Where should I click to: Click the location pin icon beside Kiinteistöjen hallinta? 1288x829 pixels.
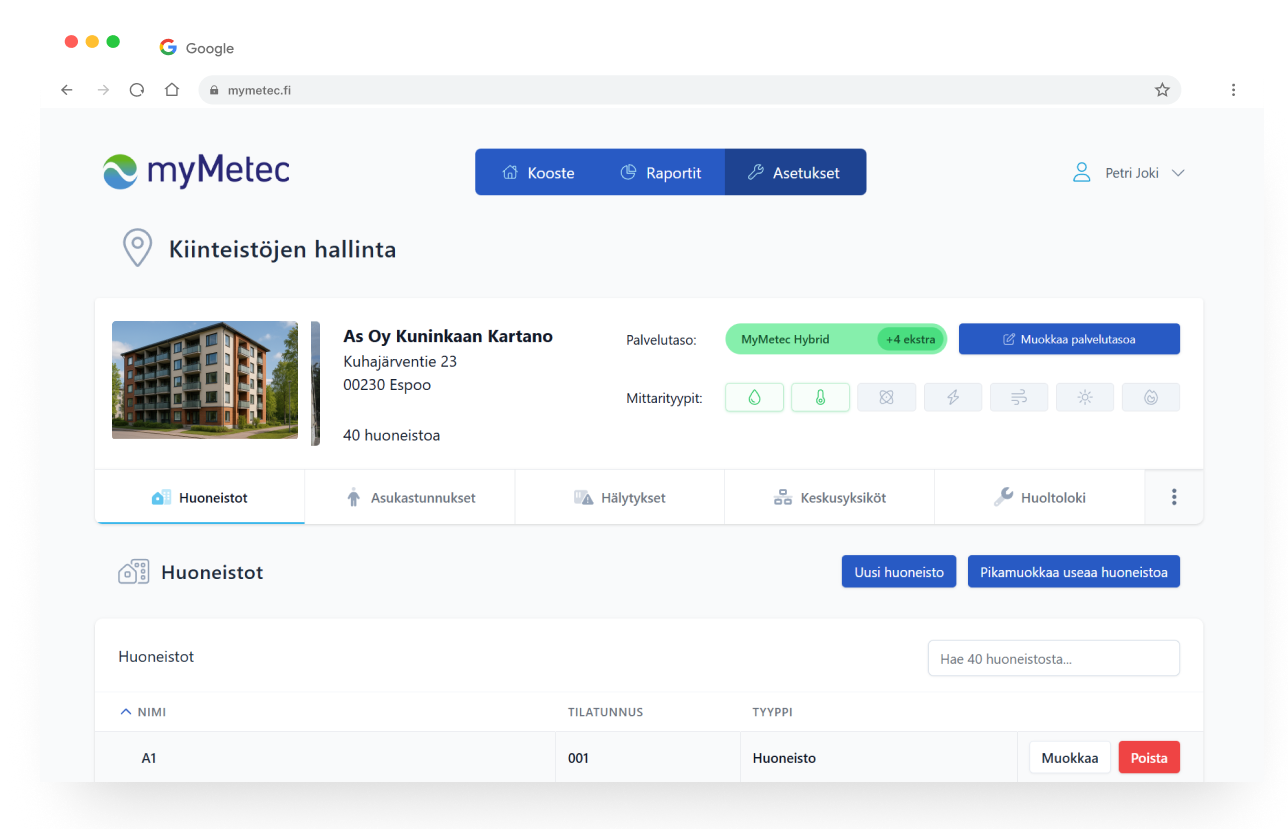137,248
